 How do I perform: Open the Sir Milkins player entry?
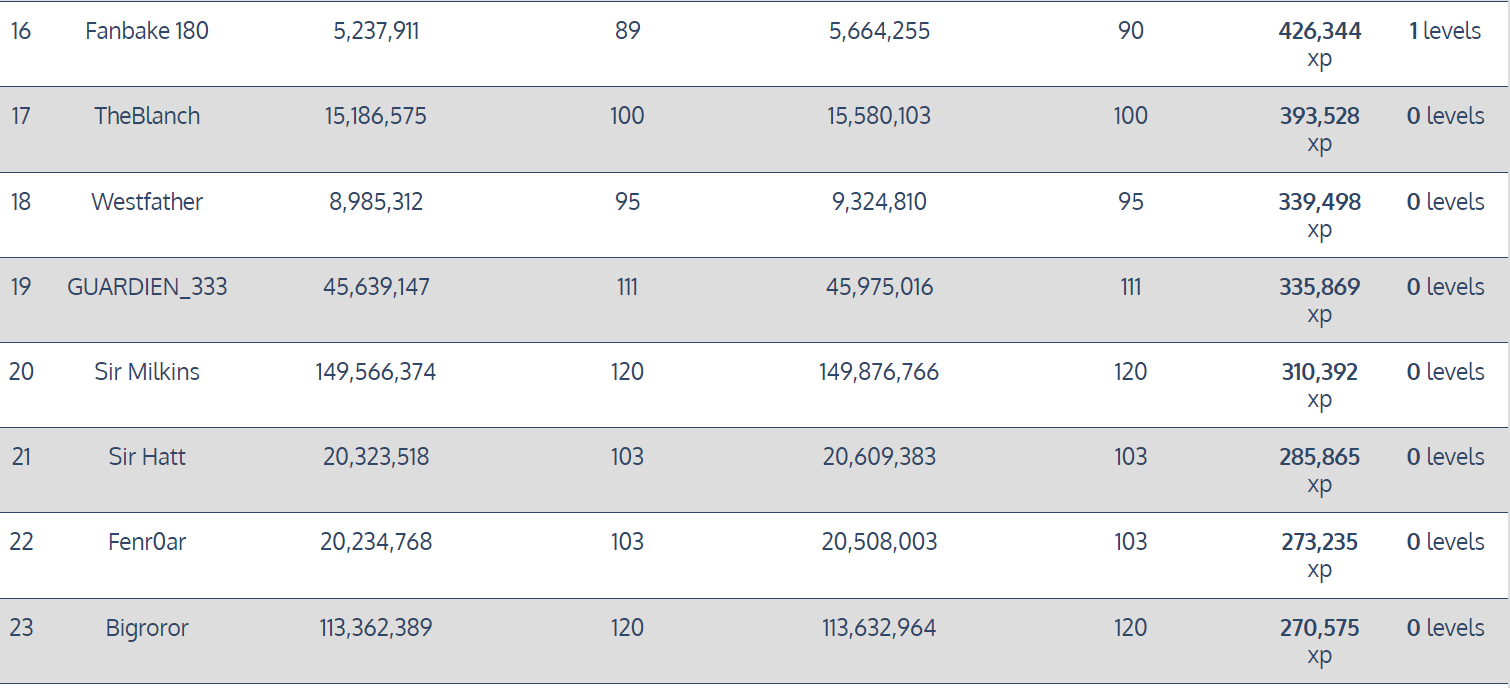[x=147, y=372]
